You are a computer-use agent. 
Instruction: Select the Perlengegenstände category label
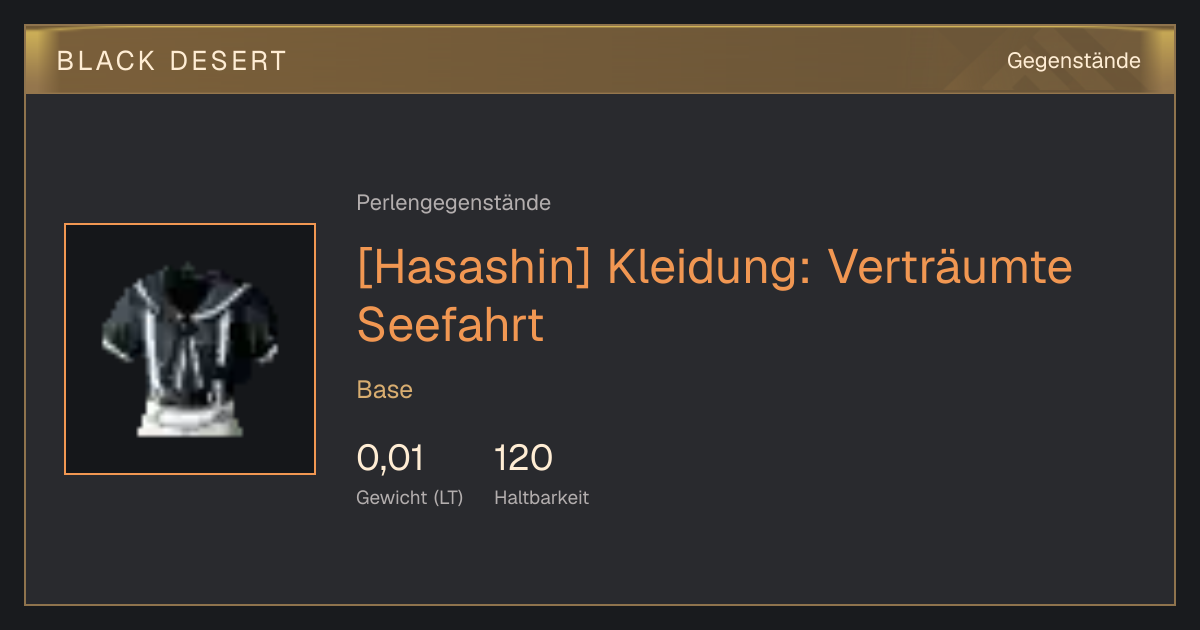tap(453, 203)
